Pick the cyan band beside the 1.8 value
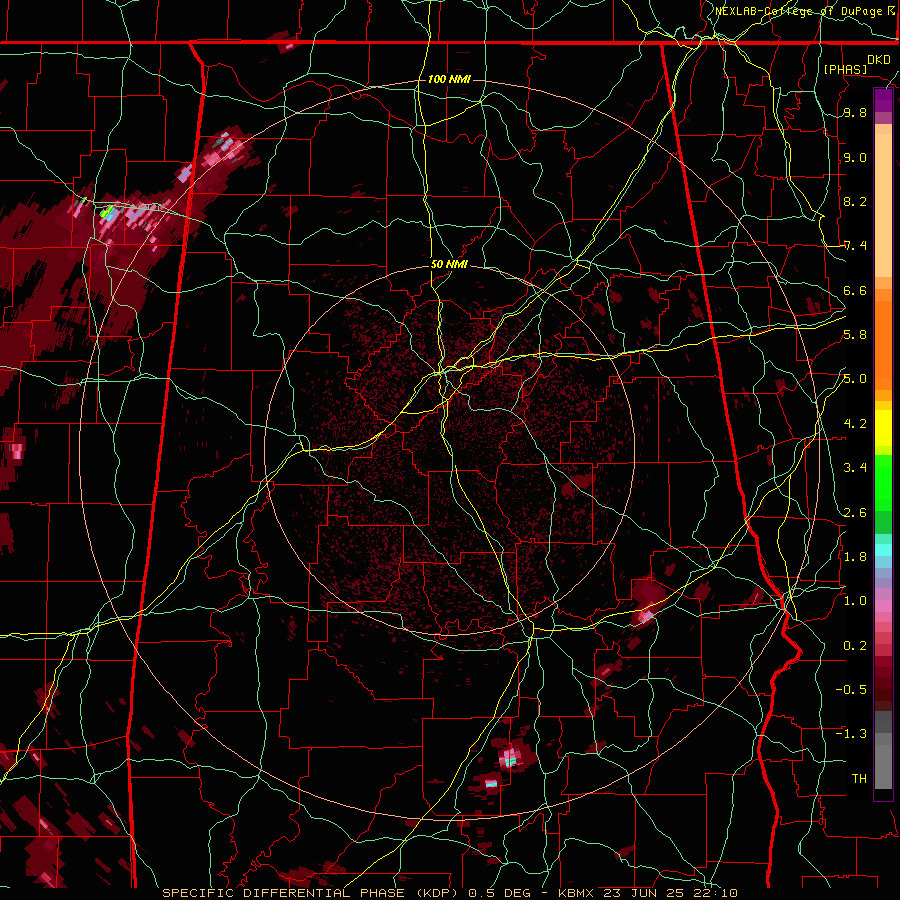 point(883,550)
